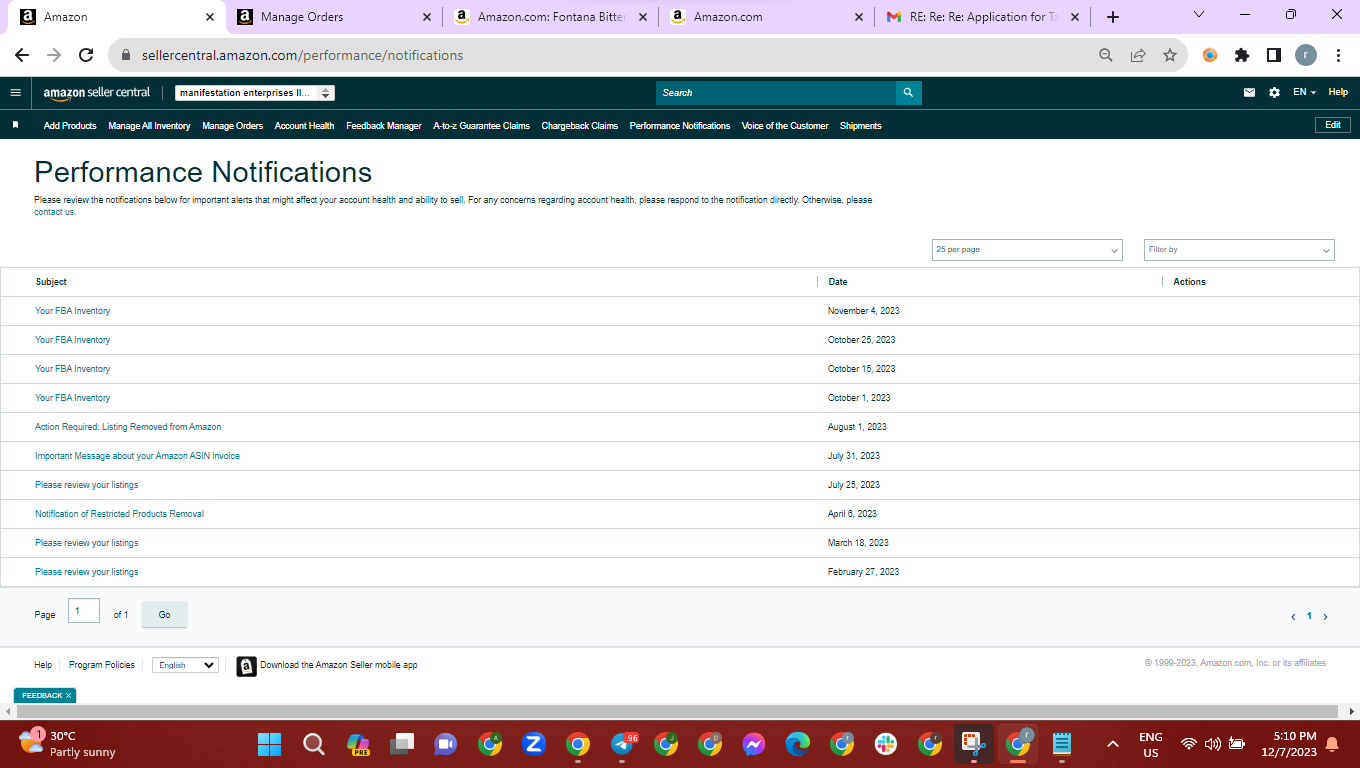
Task: Click the contact us link
Action: pos(55,212)
